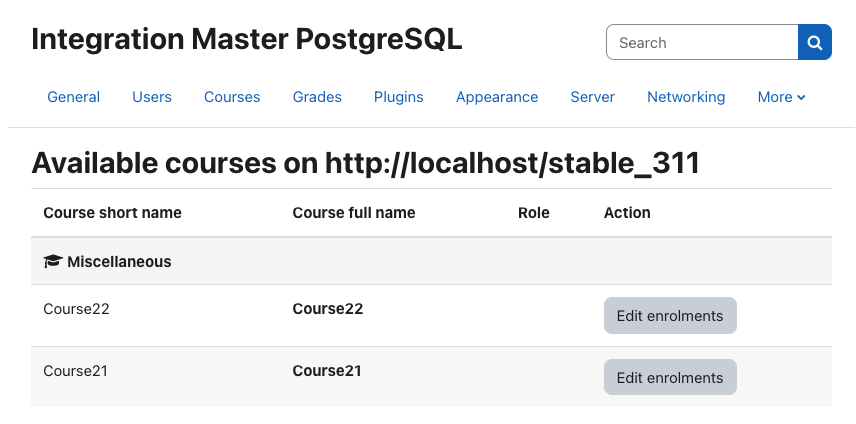Click the Action column header
This screenshot has height=424, width=856.
(627, 213)
